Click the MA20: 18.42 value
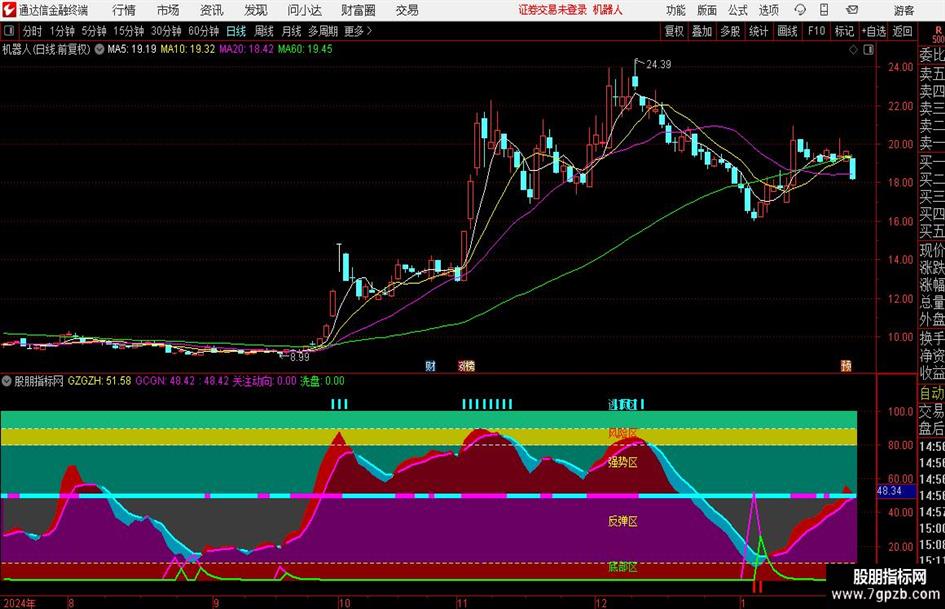 [246, 49]
